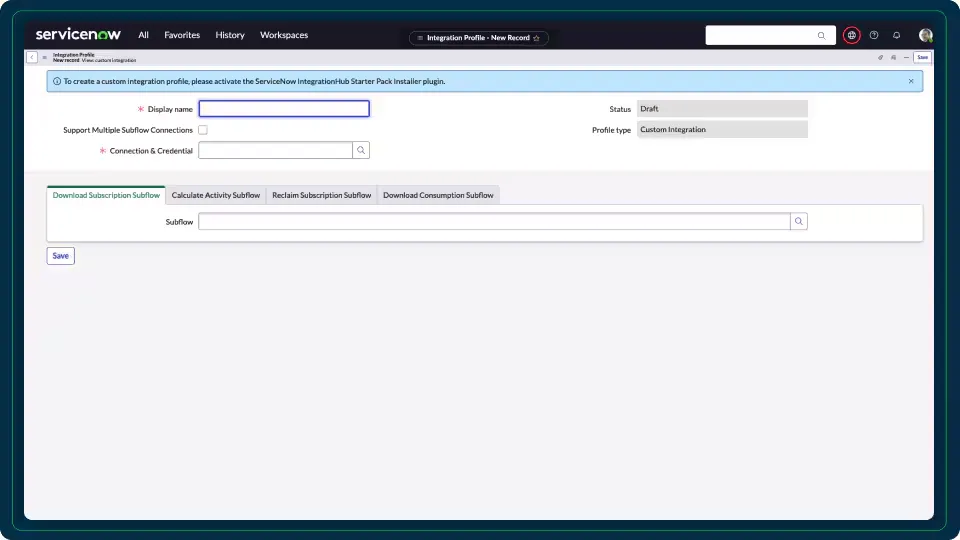Screen dimensions: 960x540
Task: Click the 'Display name' field label
Action: [170, 109]
